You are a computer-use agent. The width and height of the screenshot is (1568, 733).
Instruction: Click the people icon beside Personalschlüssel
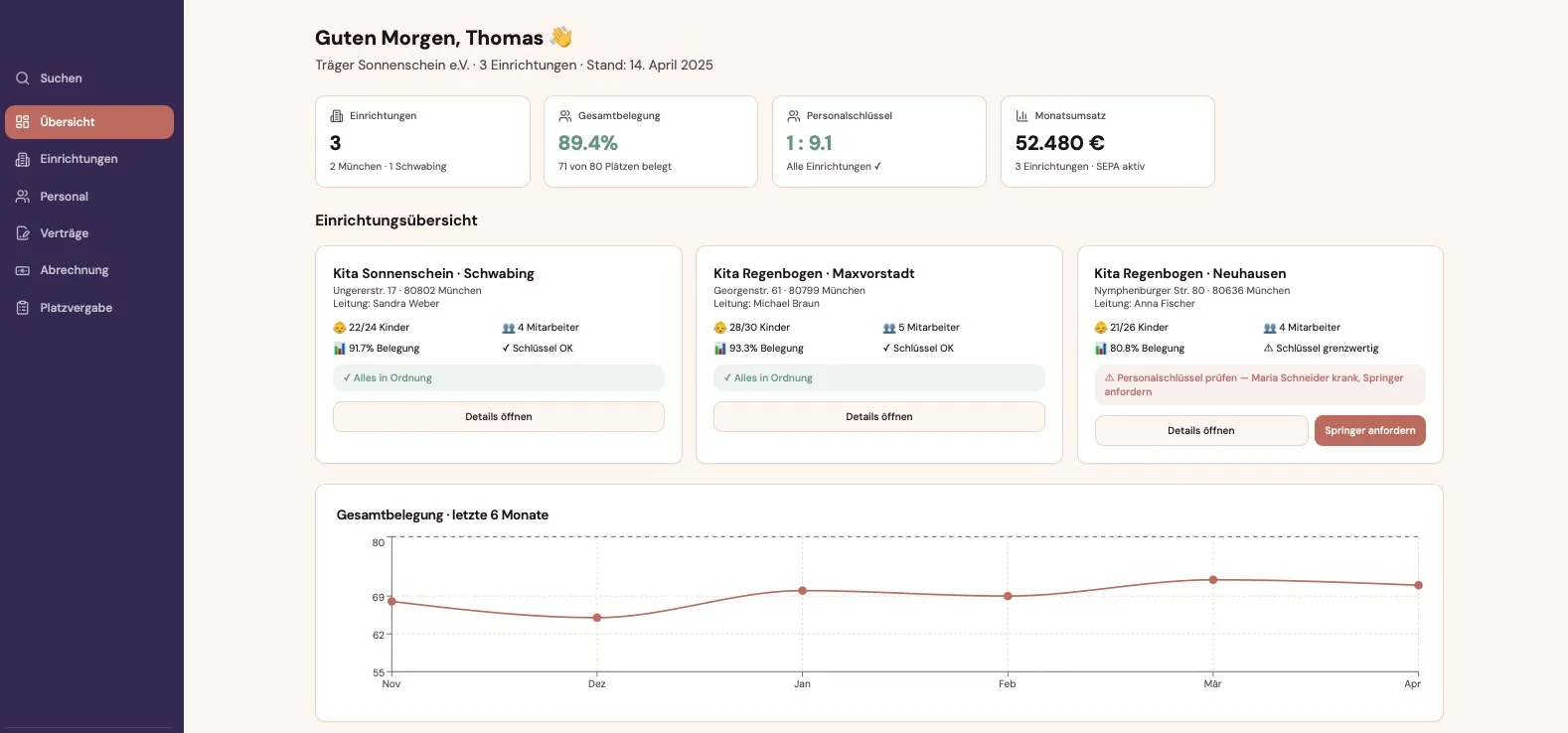tap(793, 116)
